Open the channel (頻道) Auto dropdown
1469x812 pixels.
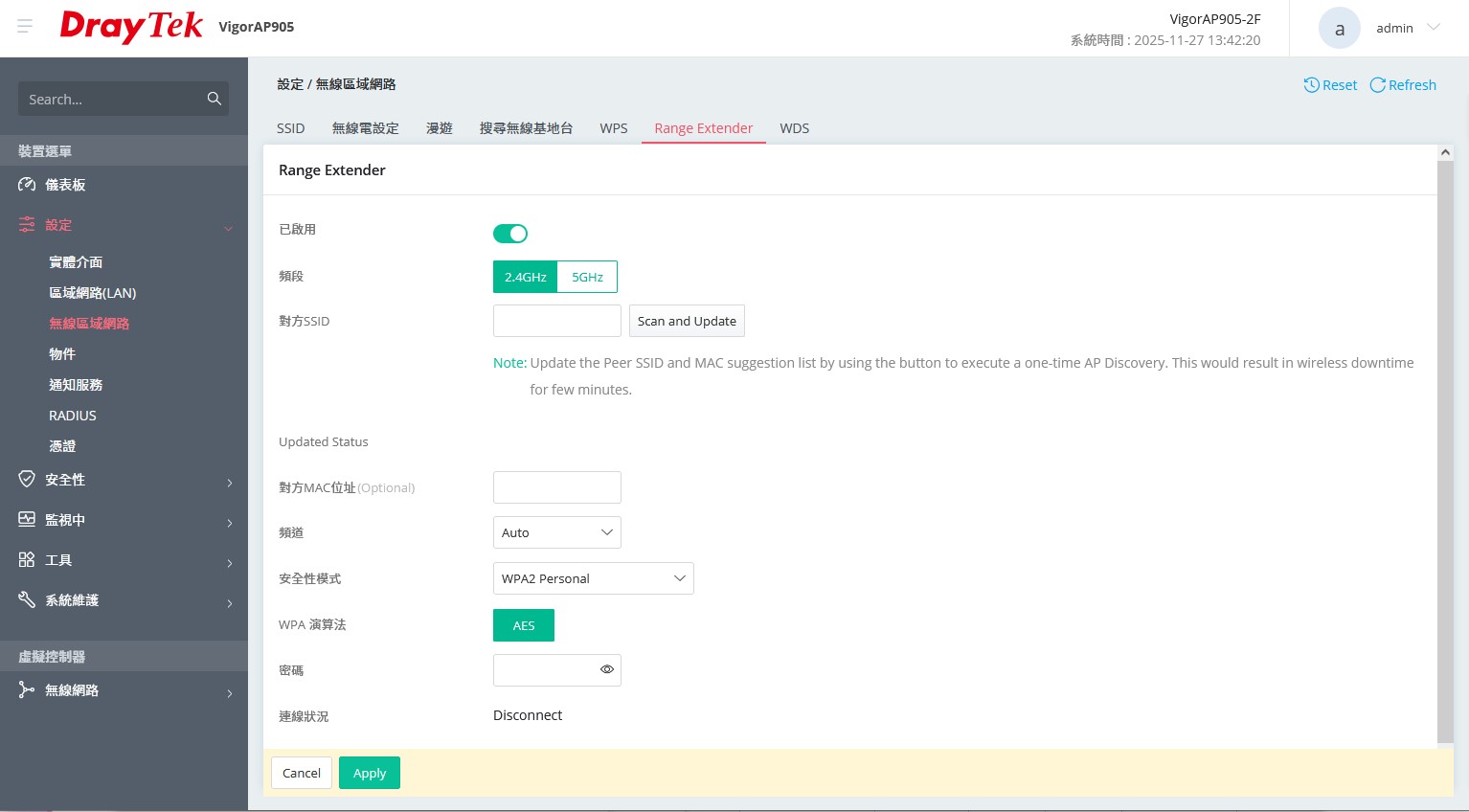pos(556,532)
